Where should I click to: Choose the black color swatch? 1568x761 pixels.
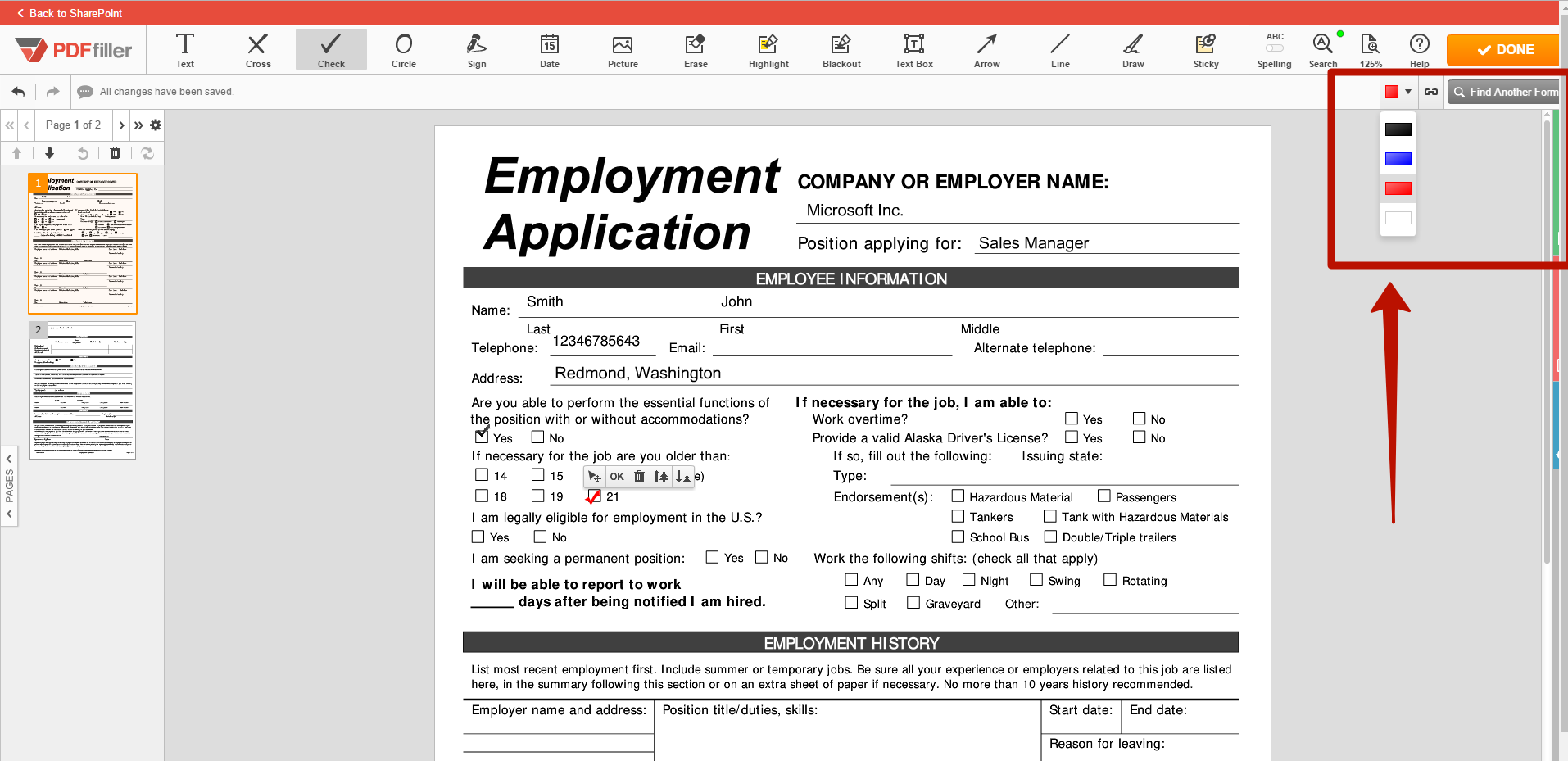click(x=1398, y=129)
